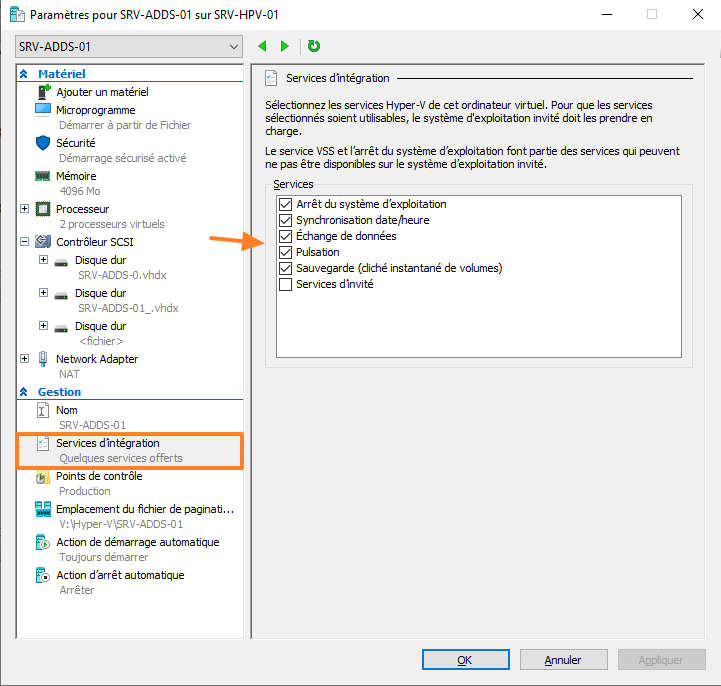Image resolution: width=721 pixels, height=686 pixels.
Task: Uncheck Arrêt du système d'exploitation
Action: [286, 204]
